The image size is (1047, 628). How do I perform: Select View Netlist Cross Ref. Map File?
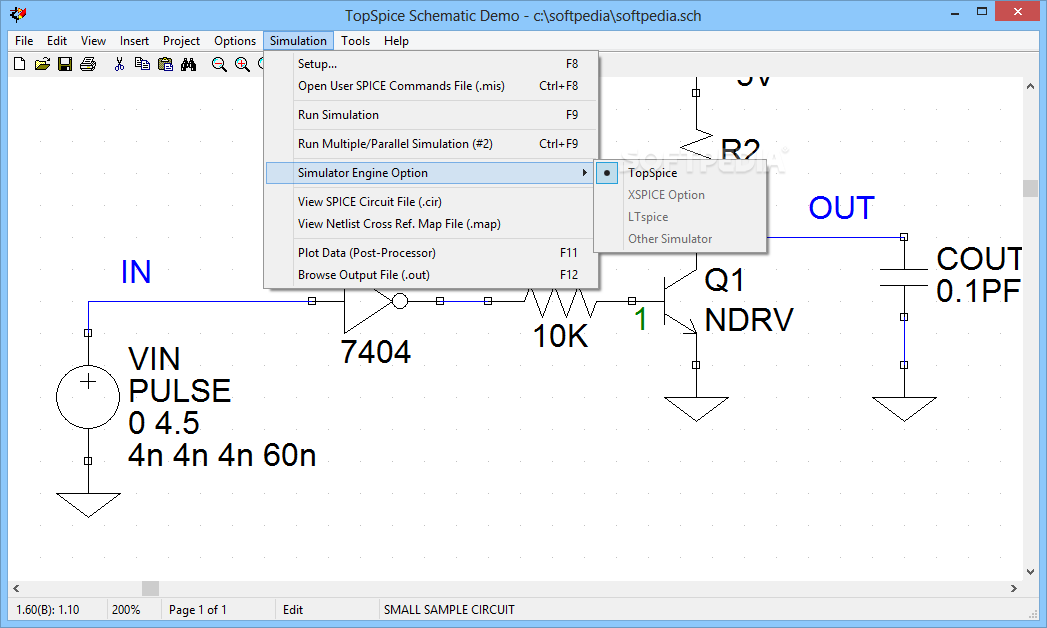tap(431, 224)
